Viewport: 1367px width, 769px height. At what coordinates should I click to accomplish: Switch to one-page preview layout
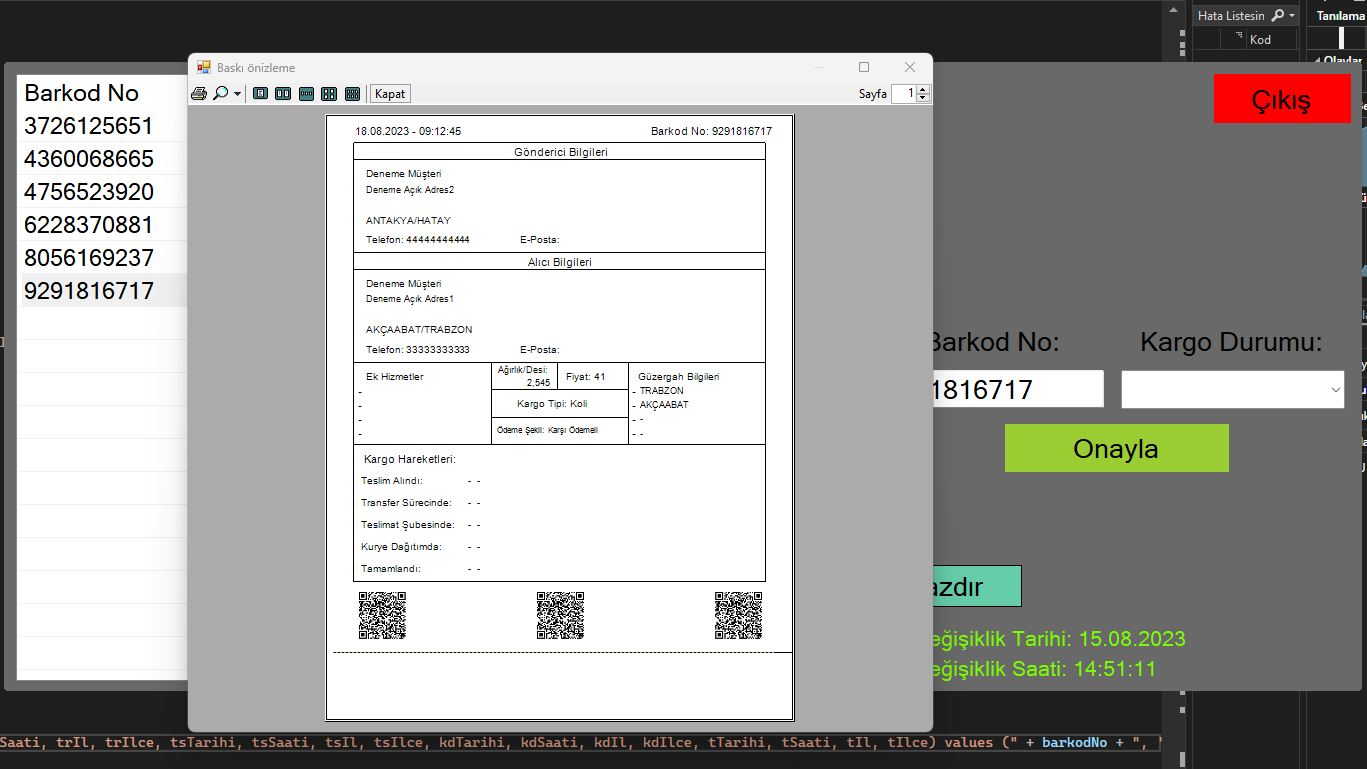(x=260, y=93)
